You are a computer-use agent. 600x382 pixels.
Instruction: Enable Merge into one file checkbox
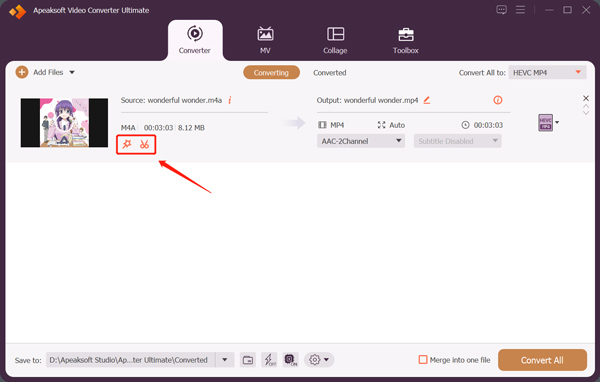coord(423,360)
